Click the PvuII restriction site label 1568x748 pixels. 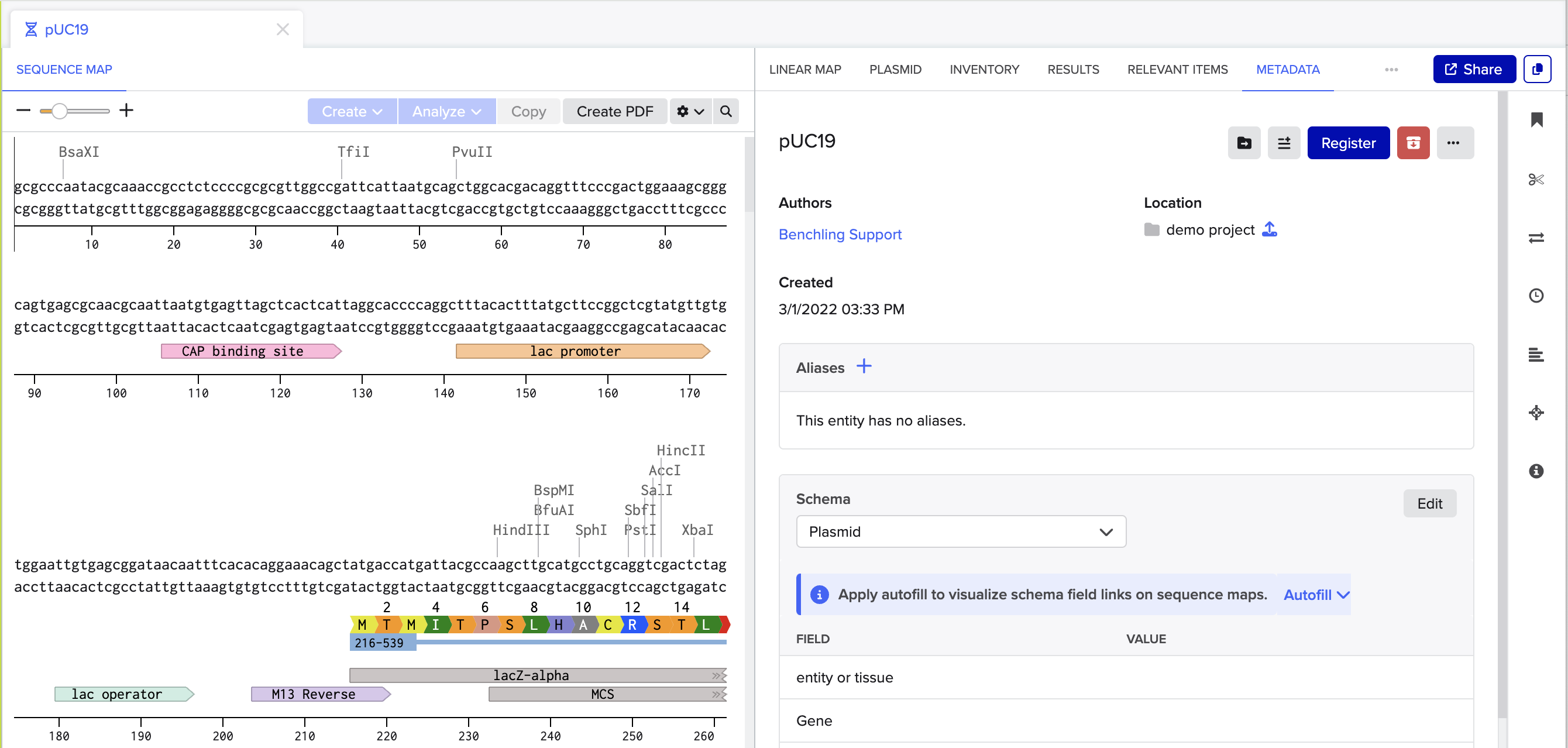(x=472, y=152)
